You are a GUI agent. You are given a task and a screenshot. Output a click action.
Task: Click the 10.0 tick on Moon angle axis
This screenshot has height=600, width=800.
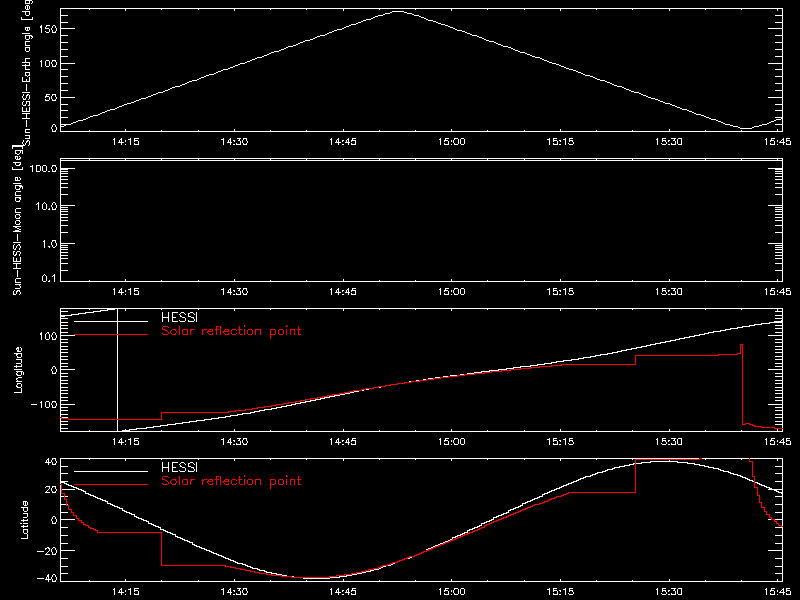pyautogui.click(x=46, y=206)
